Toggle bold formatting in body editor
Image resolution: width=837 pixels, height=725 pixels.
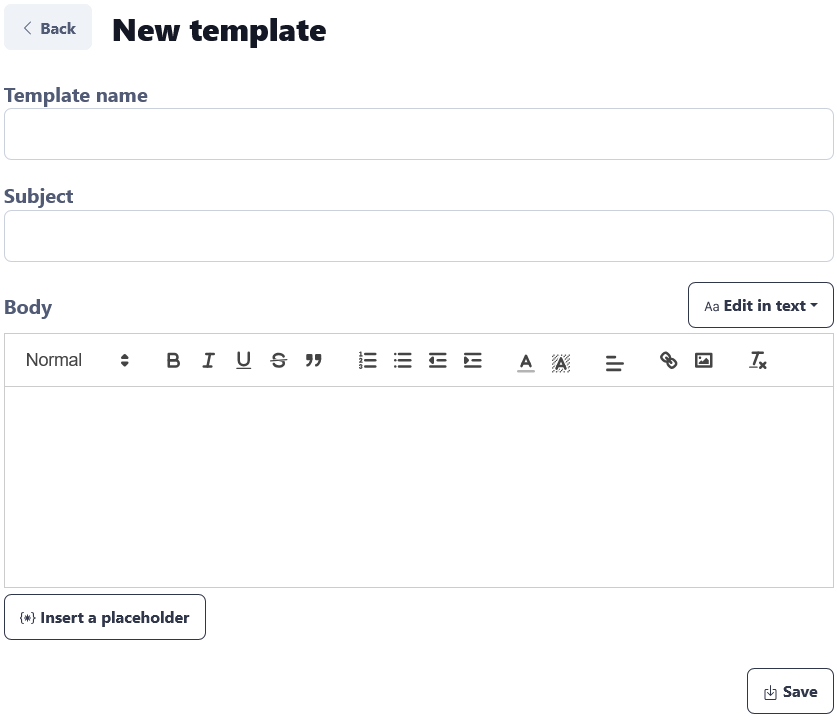pos(173,360)
